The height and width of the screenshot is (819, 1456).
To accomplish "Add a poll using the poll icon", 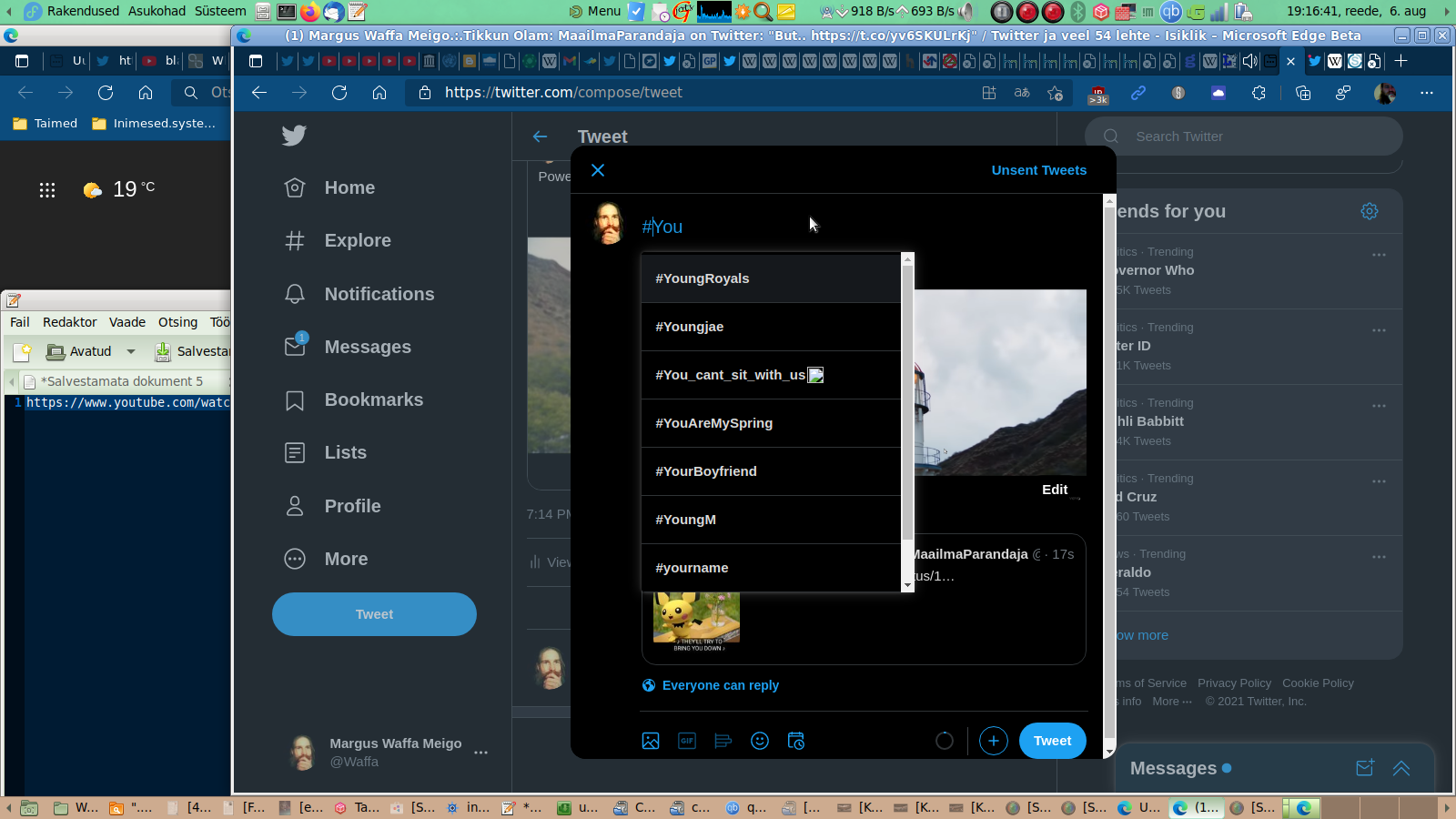I will (723, 741).
